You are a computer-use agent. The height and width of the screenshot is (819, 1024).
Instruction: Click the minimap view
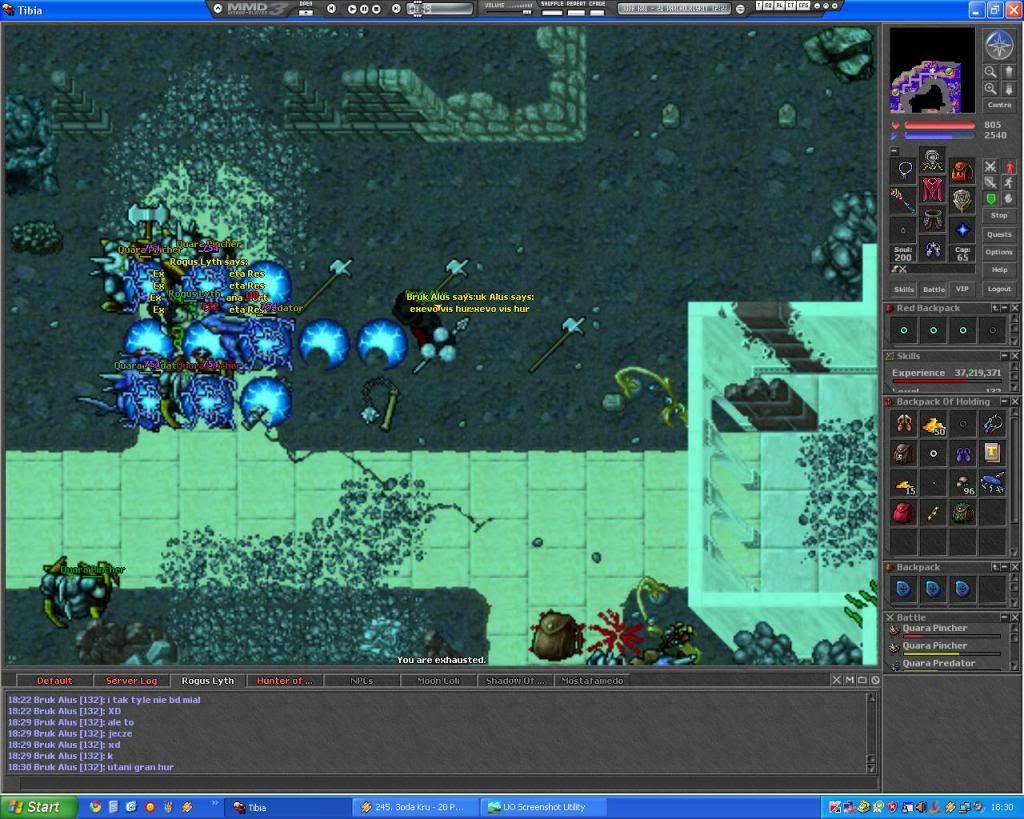click(x=933, y=70)
